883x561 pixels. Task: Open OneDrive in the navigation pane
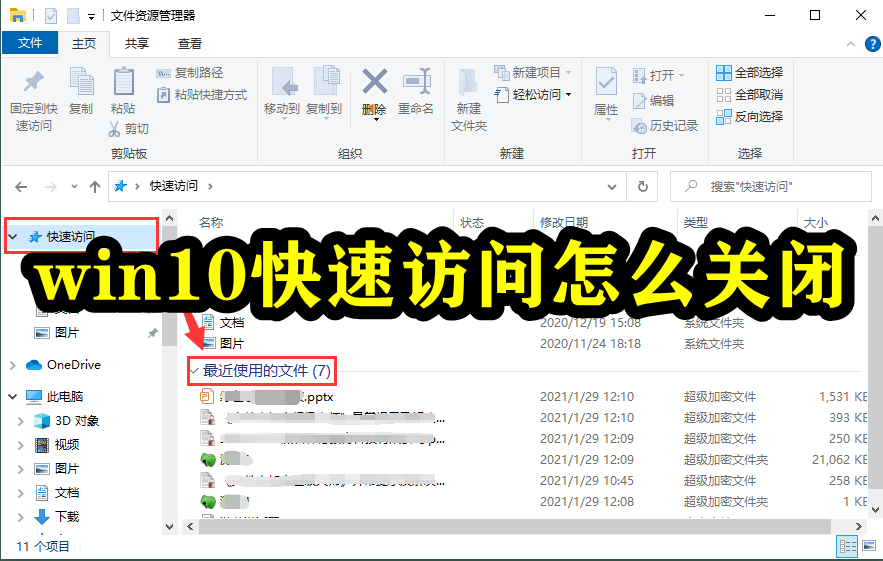click(x=73, y=365)
